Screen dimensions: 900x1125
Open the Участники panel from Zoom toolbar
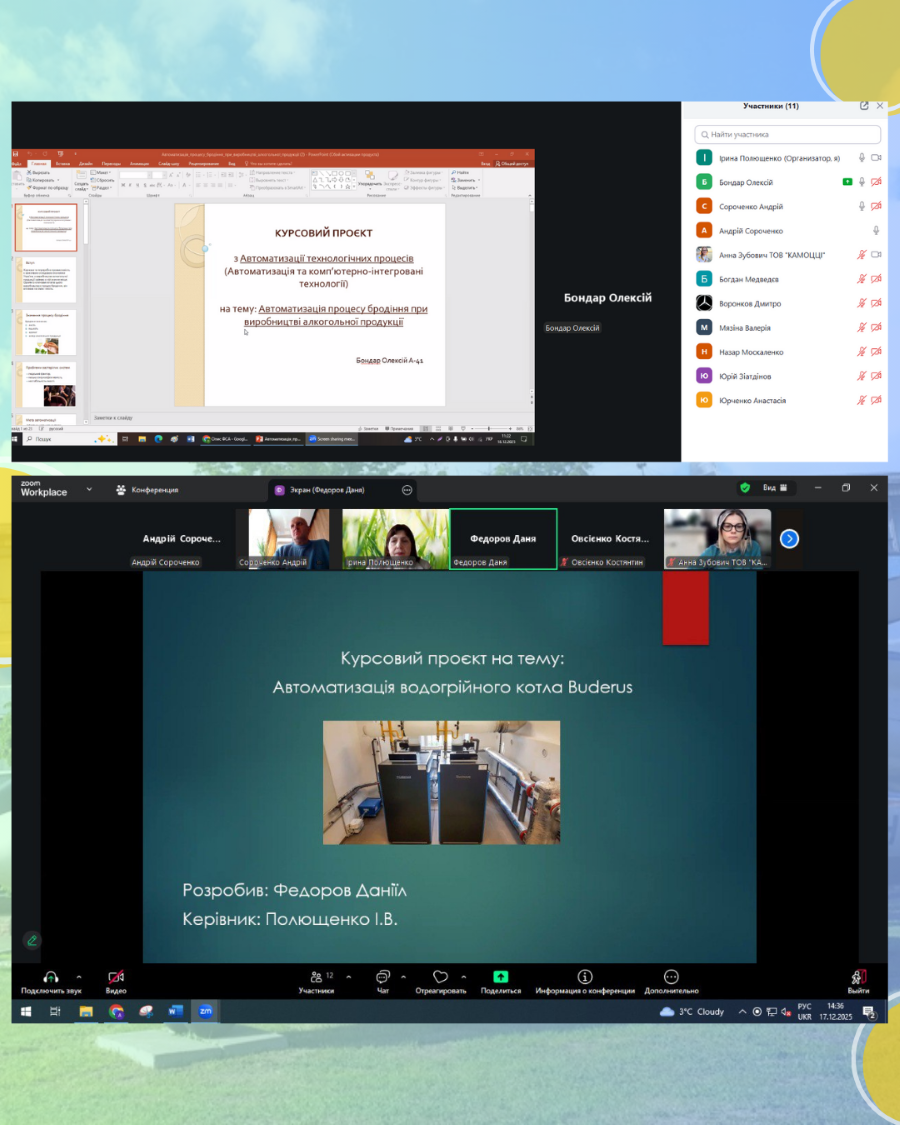(315, 977)
